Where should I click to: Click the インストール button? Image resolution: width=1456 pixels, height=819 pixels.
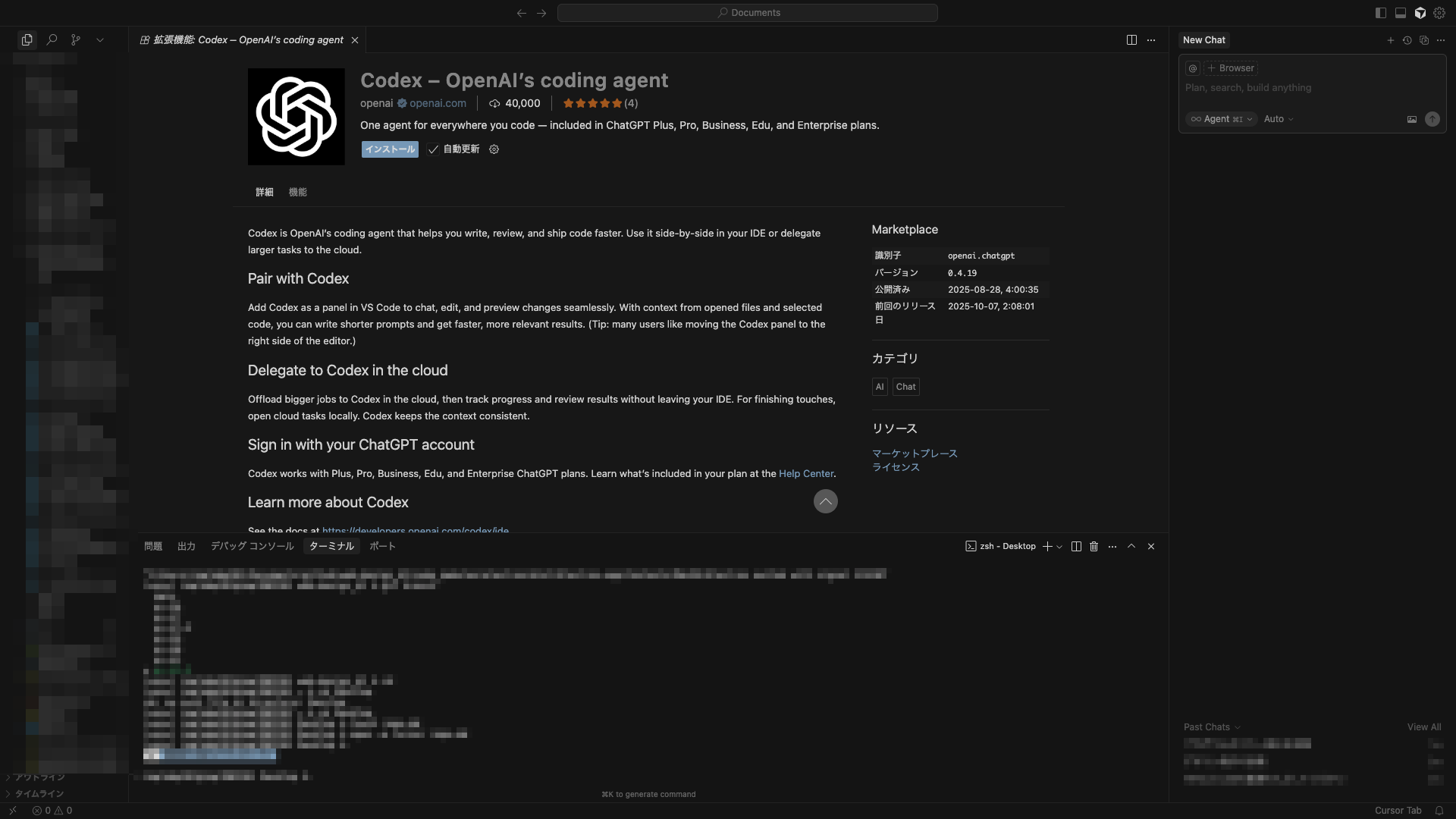(390, 149)
